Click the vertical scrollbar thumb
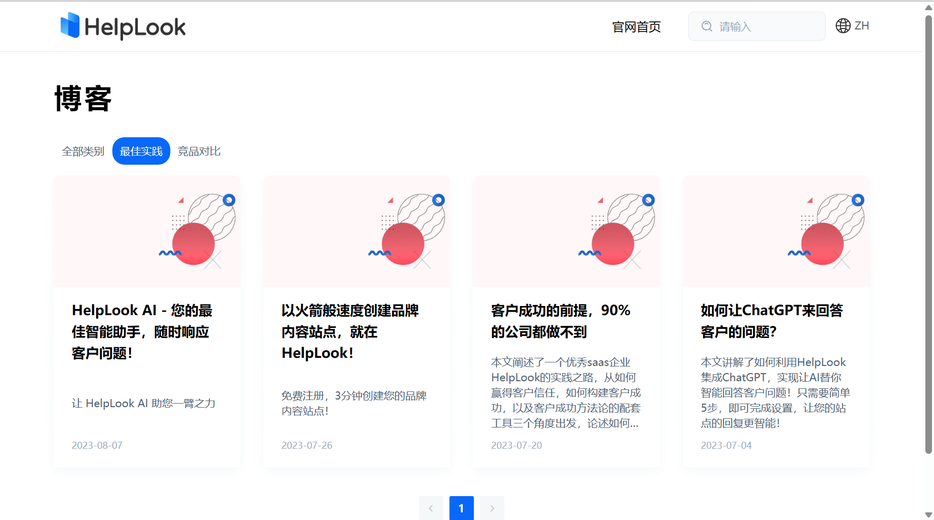The image size is (934, 520). [928, 235]
